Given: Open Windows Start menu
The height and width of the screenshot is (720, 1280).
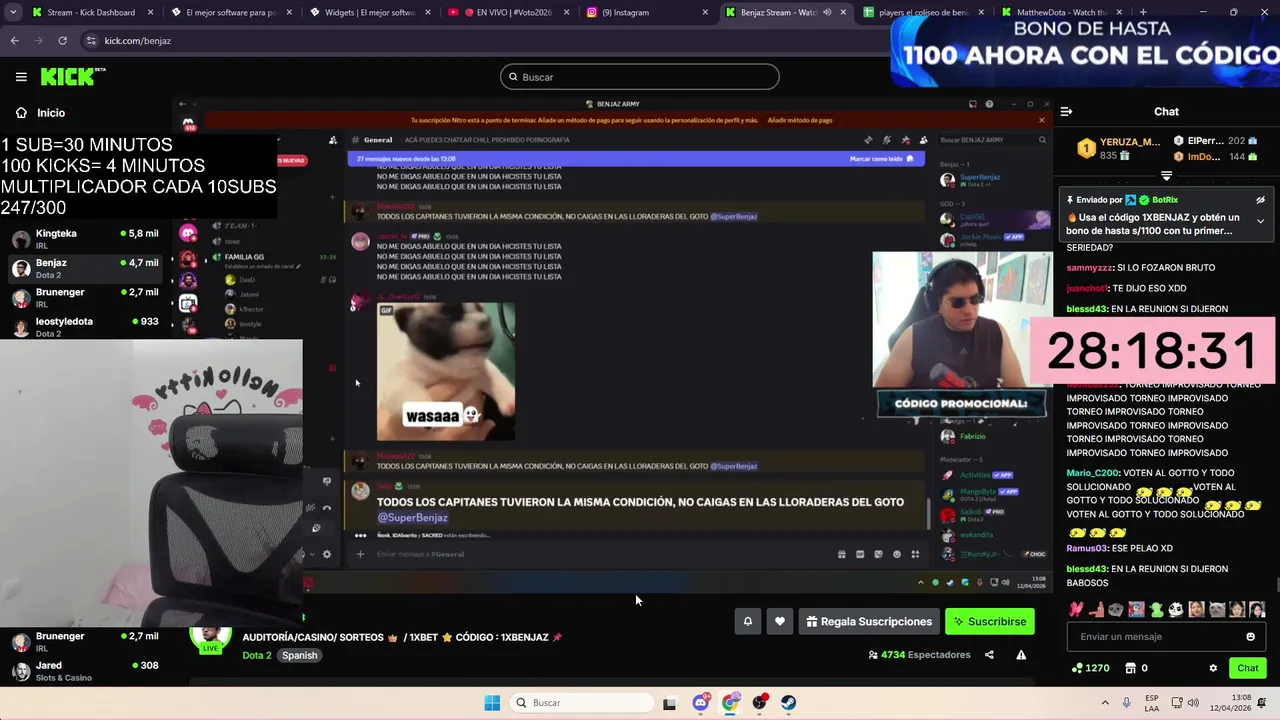Looking at the screenshot, I should point(492,703).
